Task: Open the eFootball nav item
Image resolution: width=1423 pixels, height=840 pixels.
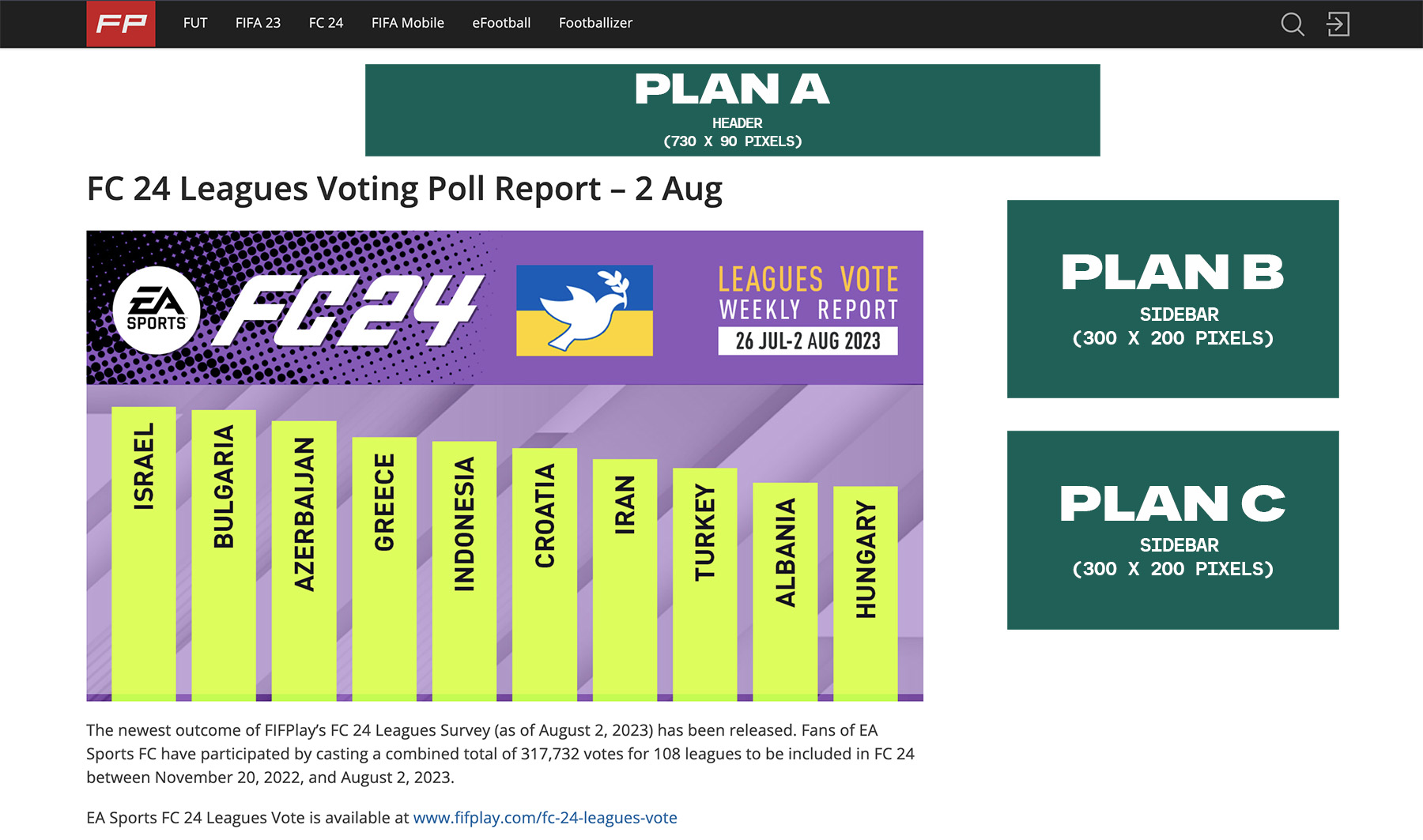Action: tap(501, 23)
